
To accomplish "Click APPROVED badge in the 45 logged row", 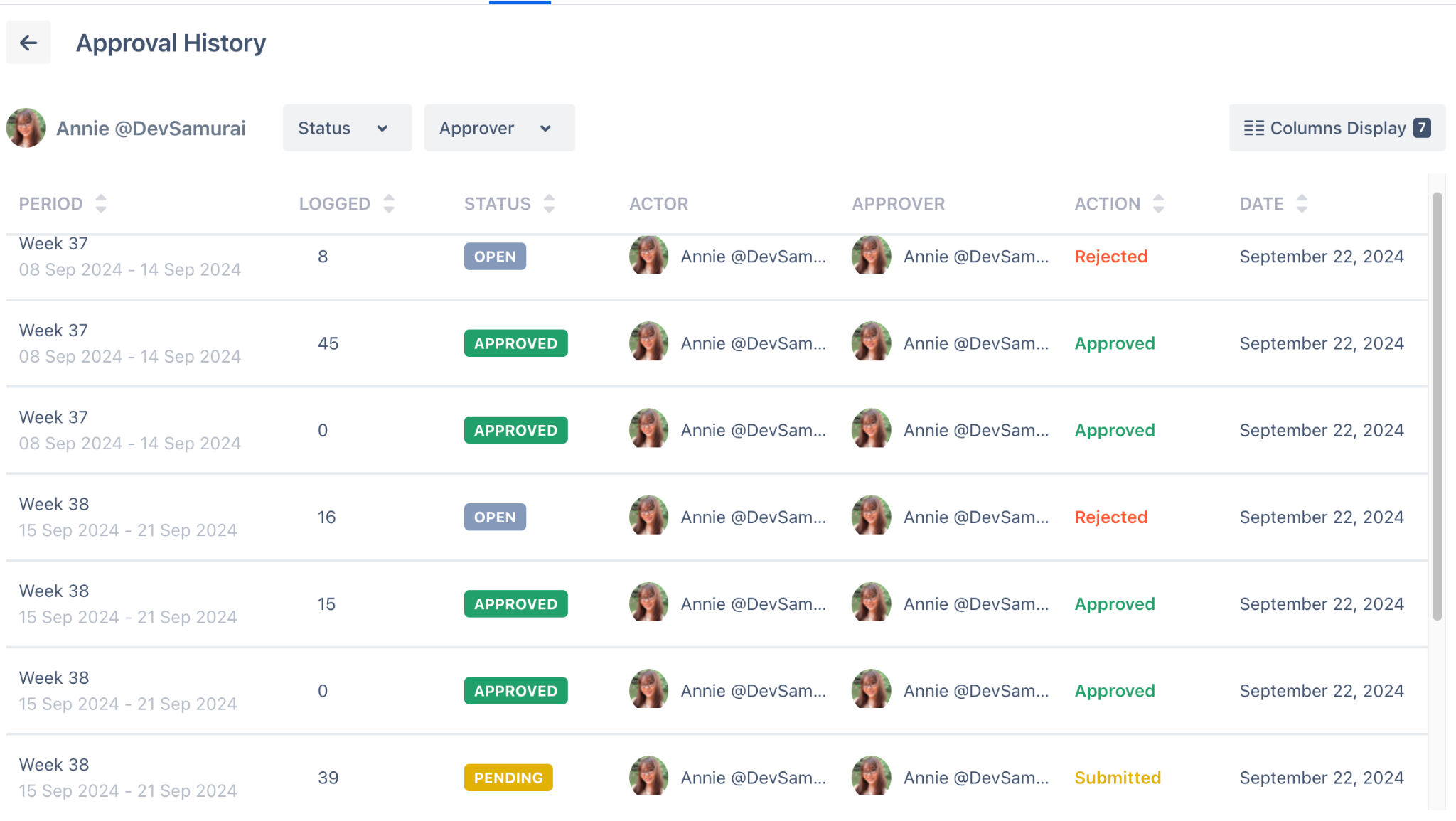I will coord(515,343).
